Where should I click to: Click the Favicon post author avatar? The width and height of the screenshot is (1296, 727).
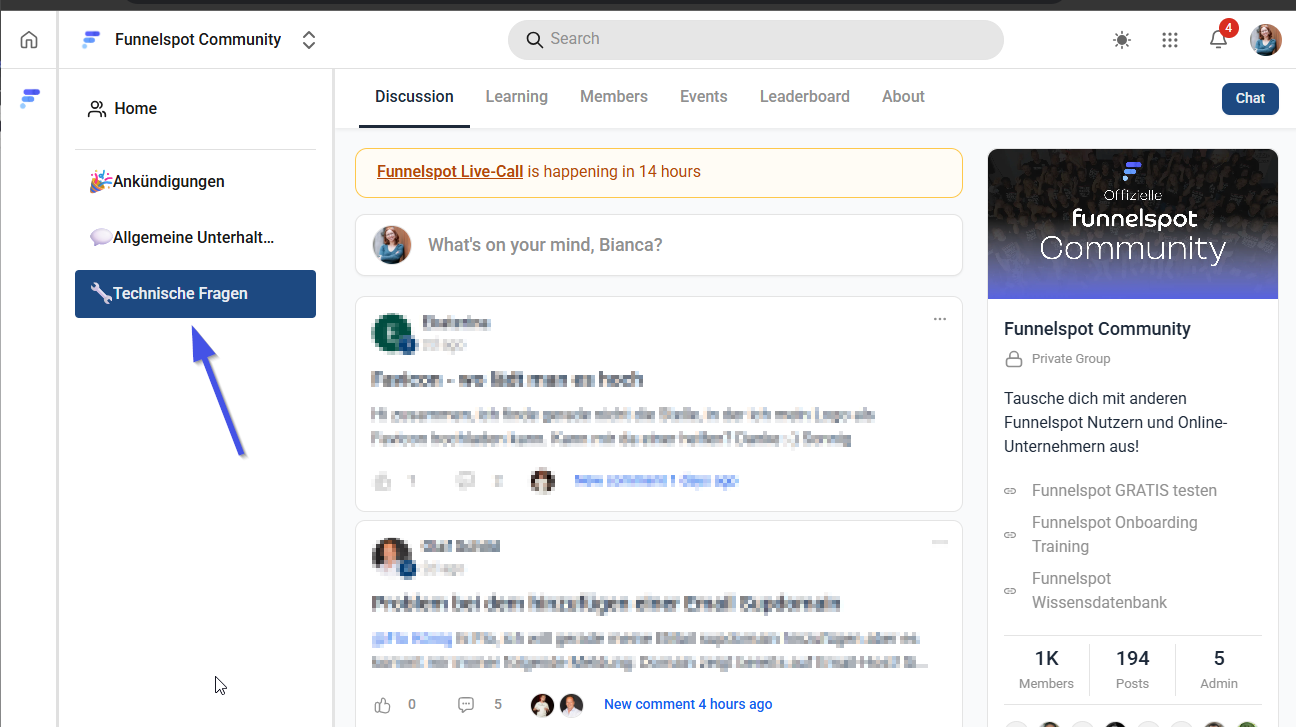tap(391, 333)
